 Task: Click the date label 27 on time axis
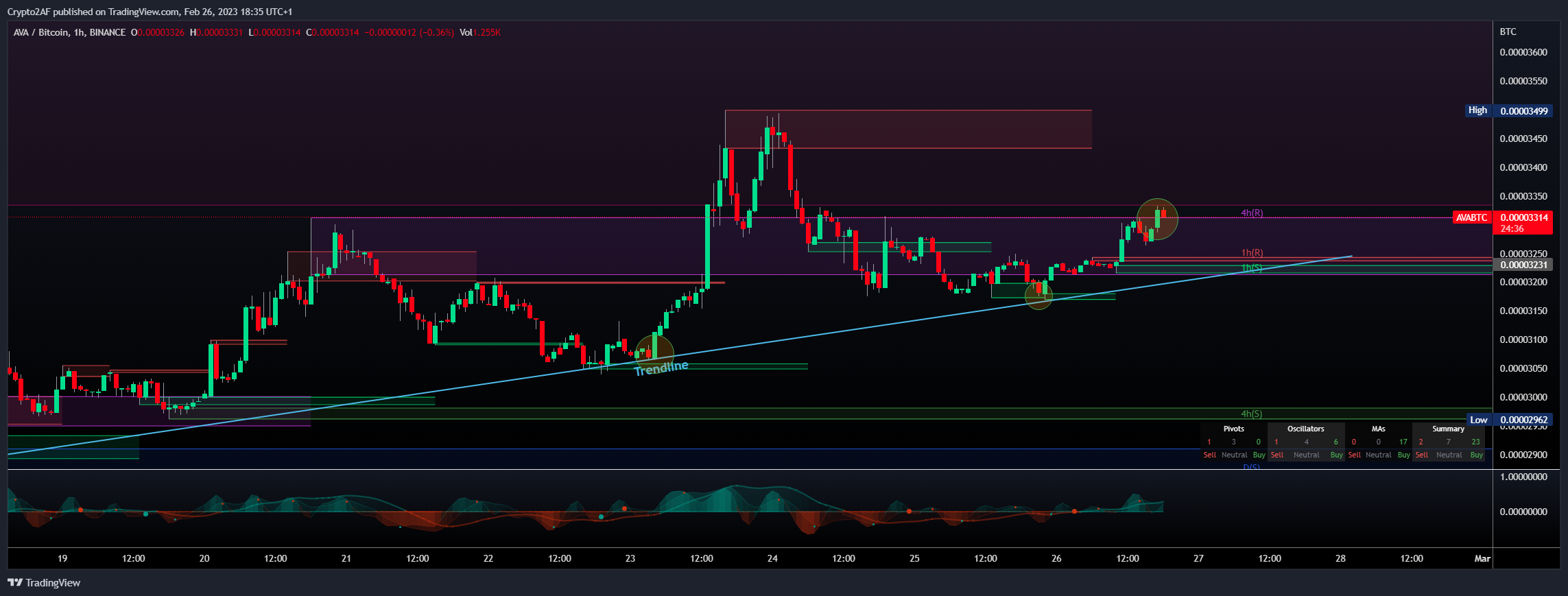1198,558
